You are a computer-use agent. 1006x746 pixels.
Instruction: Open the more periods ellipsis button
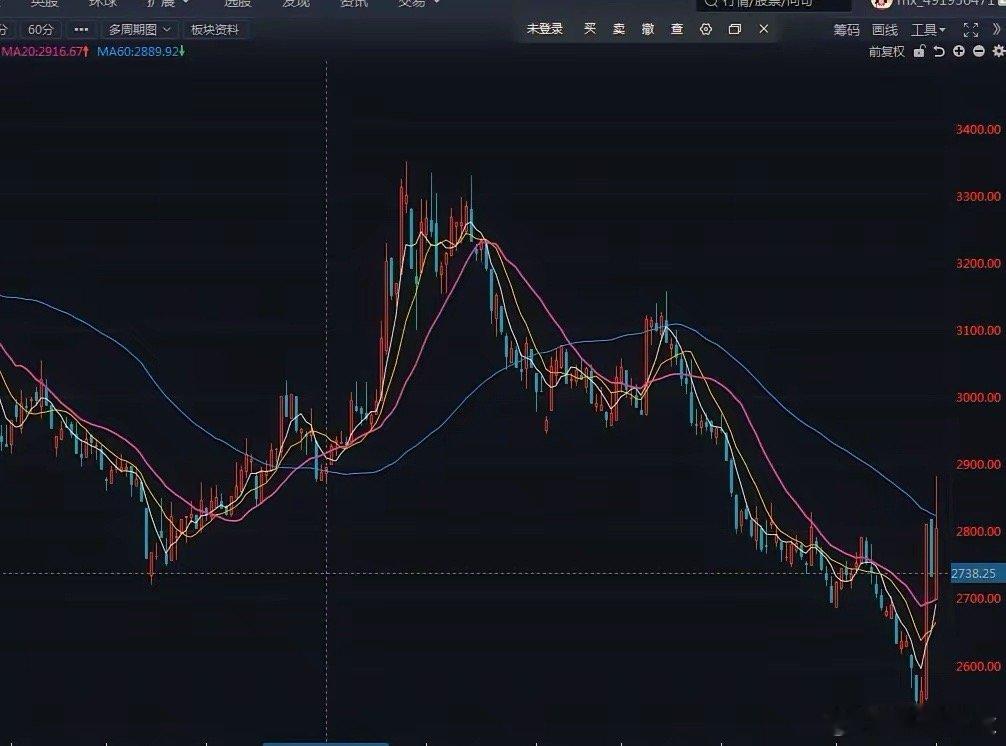click(x=81, y=30)
